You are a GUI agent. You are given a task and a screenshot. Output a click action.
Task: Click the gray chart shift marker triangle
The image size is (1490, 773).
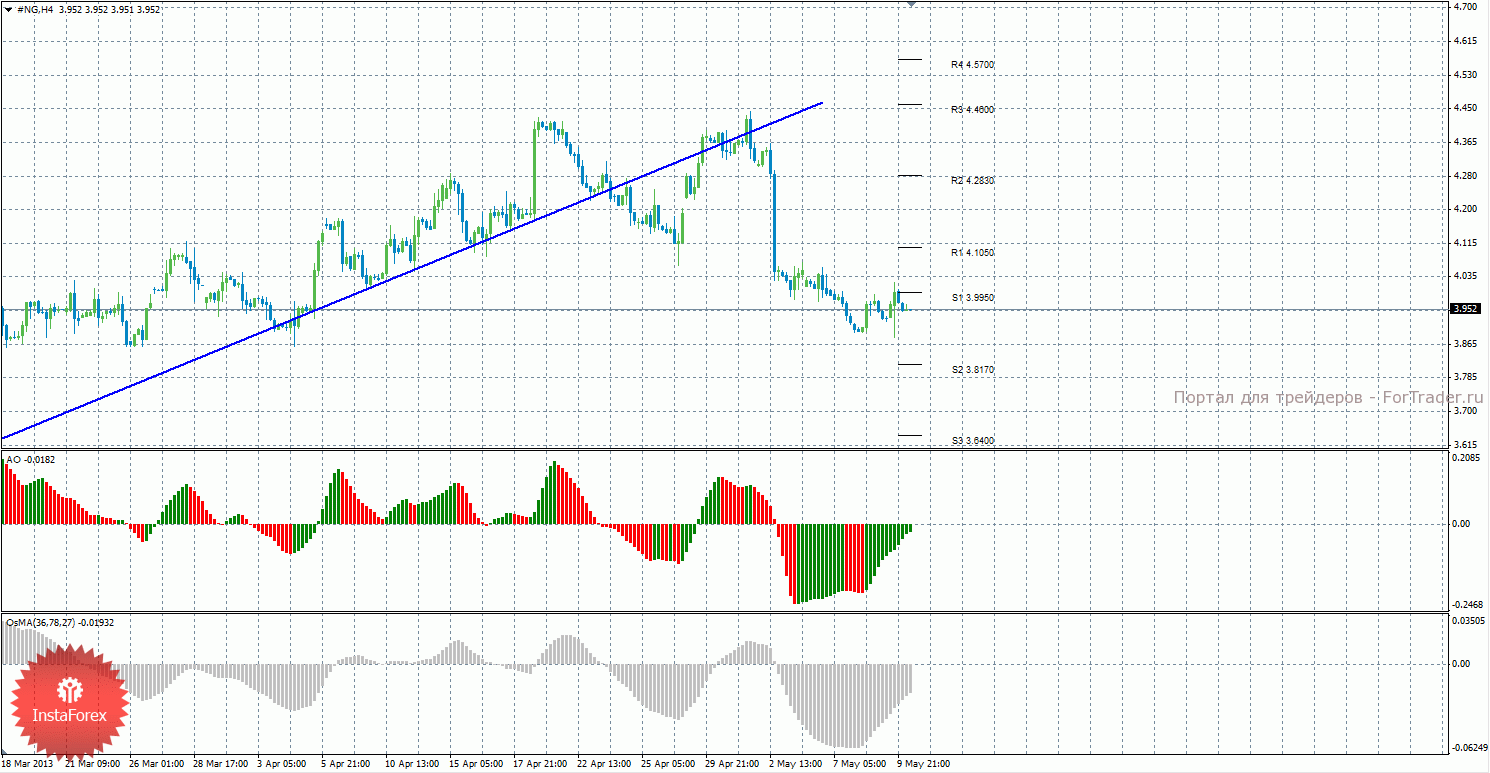[911, 4]
